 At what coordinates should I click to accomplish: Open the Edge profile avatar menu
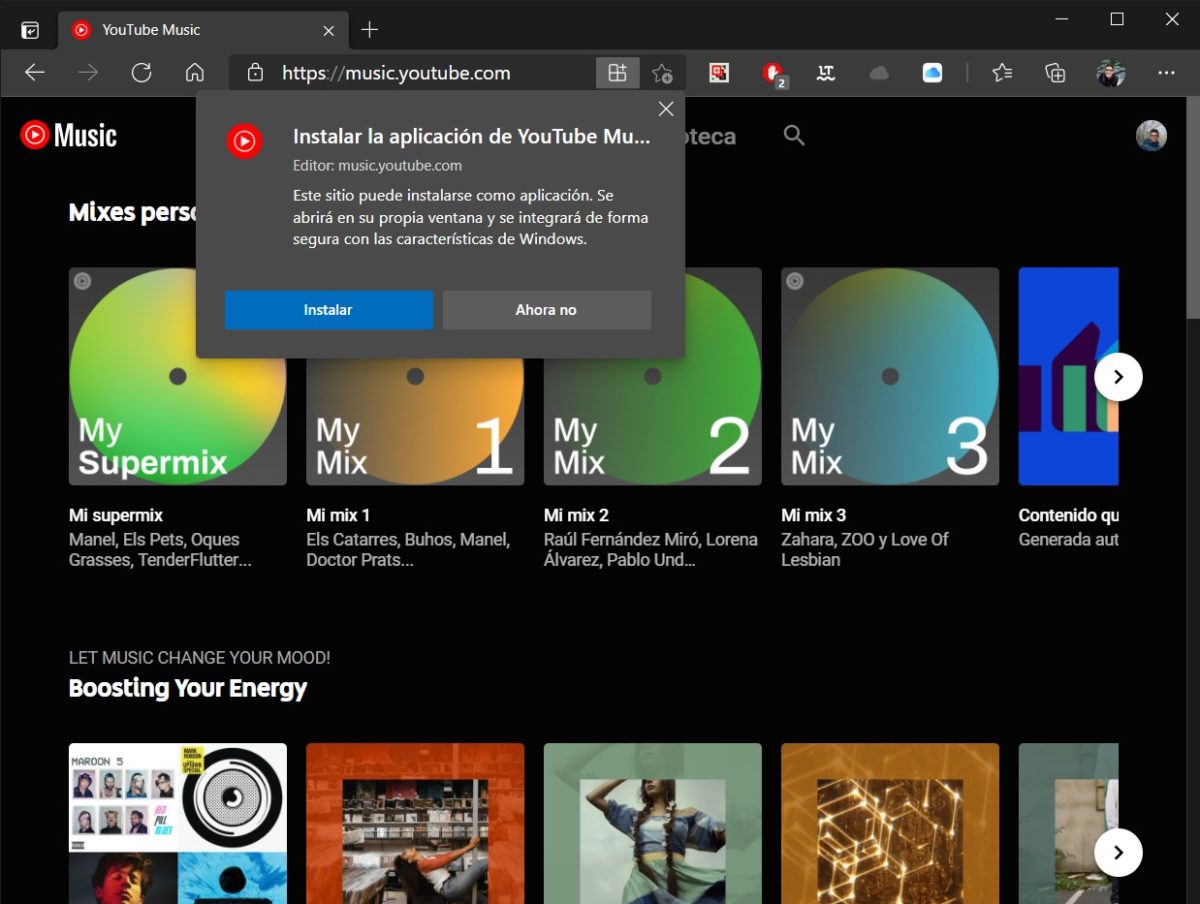(x=1110, y=73)
